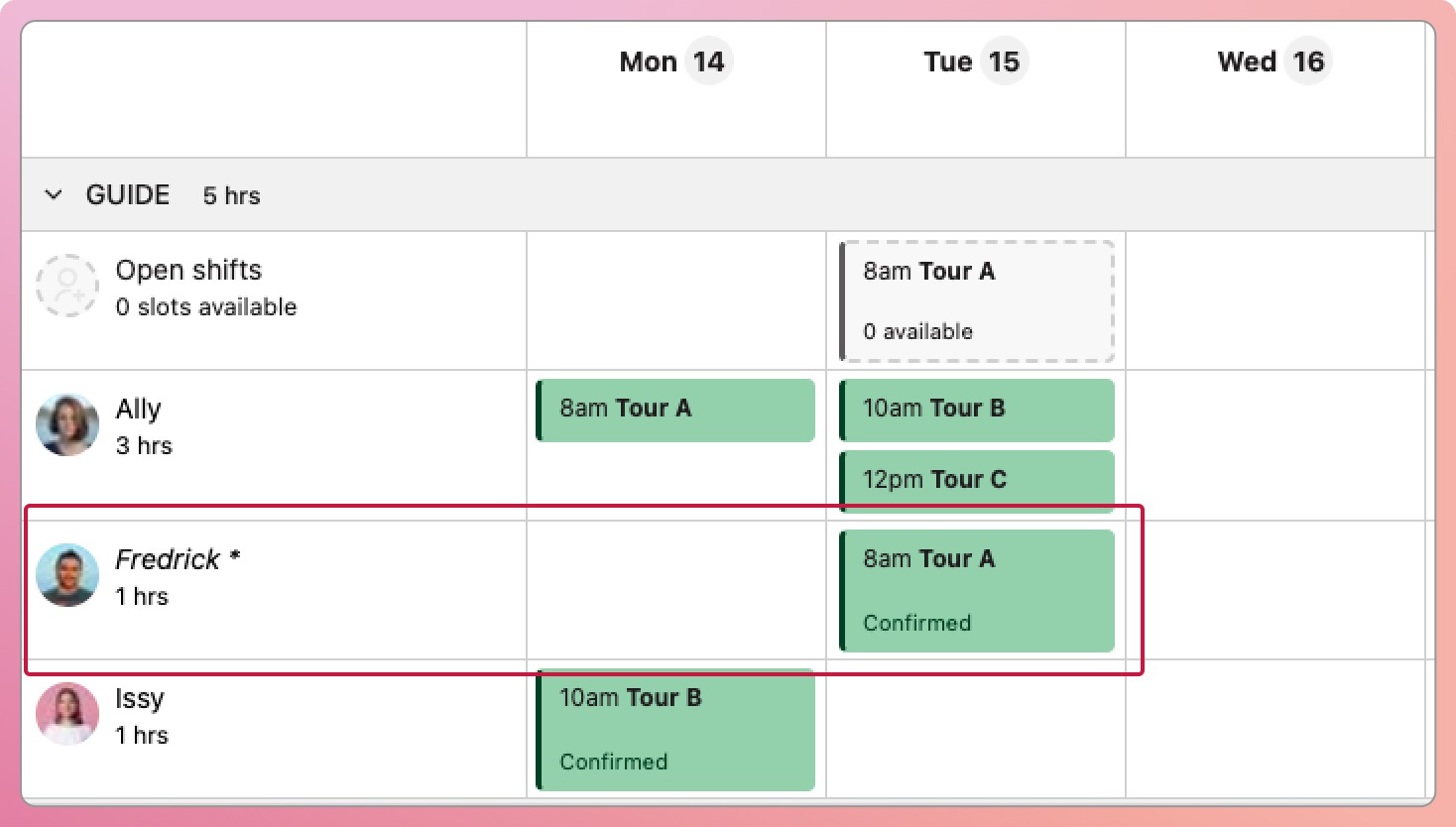Click the Issy name label
The image size is (1456, 827).
[139, 699]
